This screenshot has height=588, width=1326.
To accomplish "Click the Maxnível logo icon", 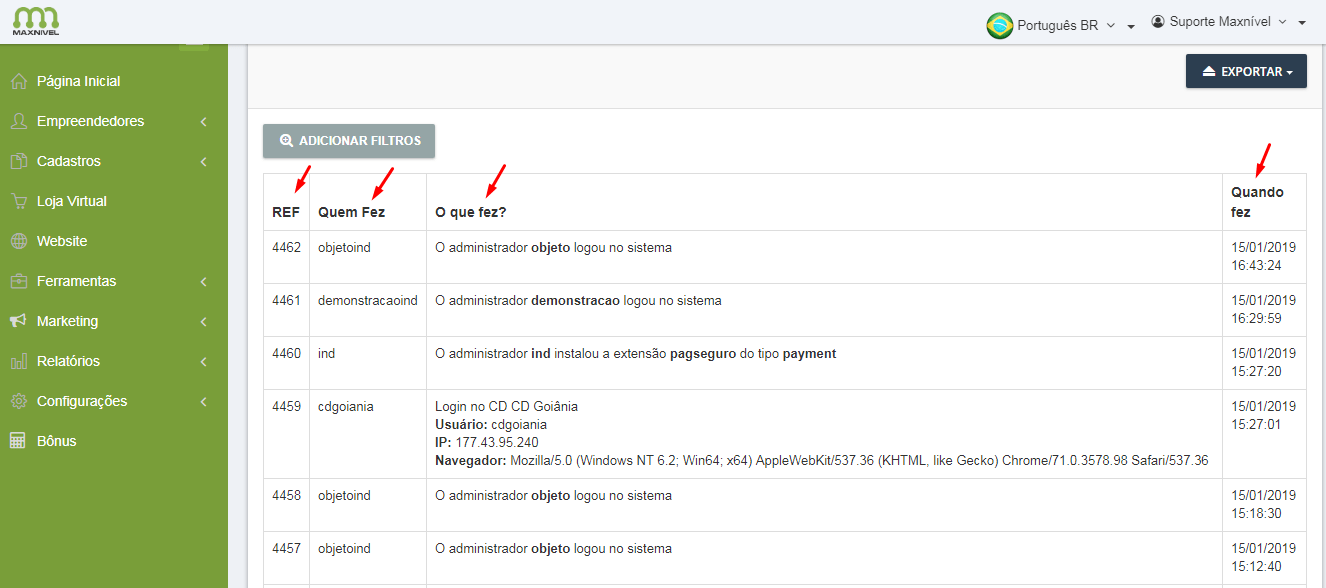I will pyautogui.click(x=35, y=20).
